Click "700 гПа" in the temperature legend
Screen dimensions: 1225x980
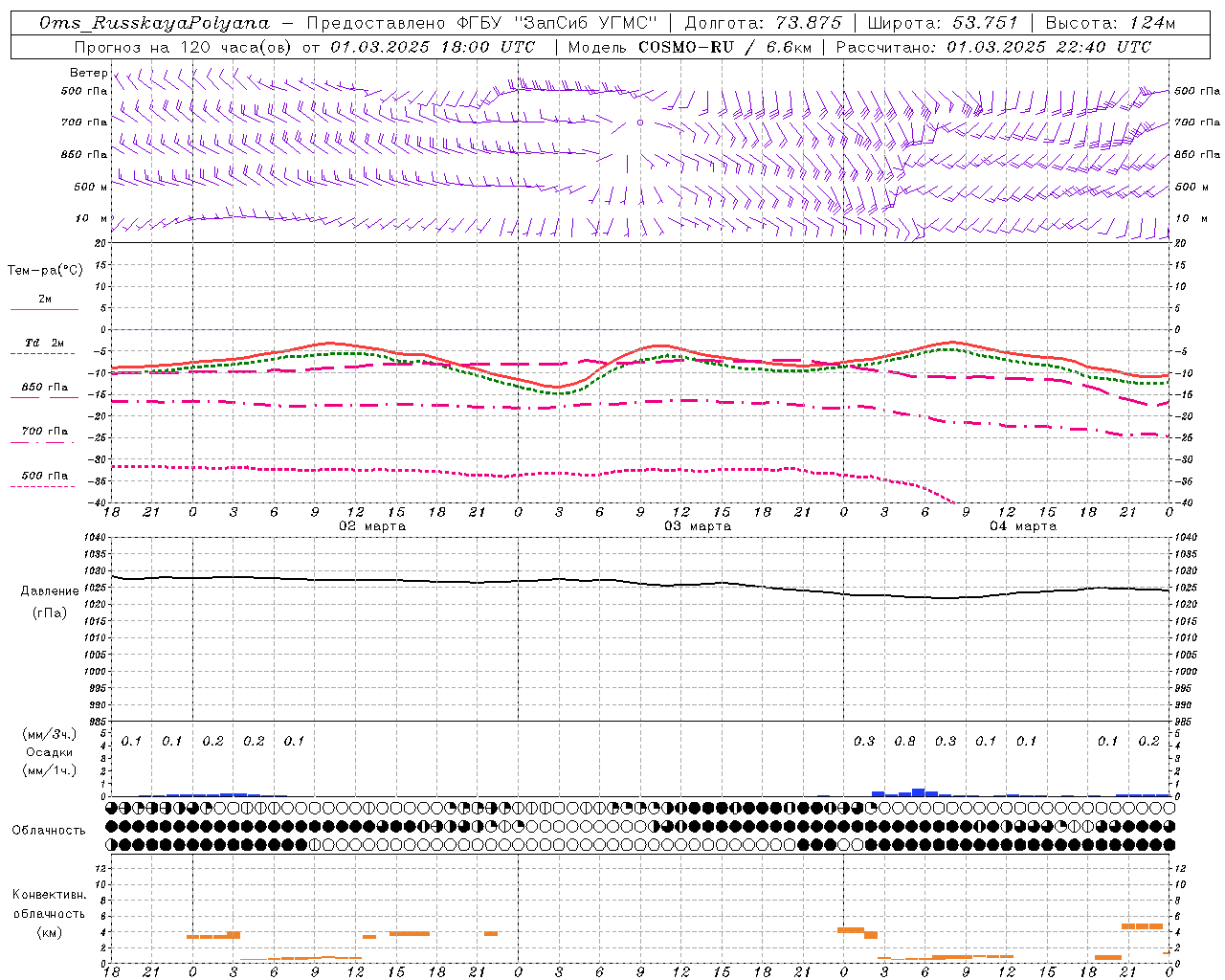[x=45, y=431]
